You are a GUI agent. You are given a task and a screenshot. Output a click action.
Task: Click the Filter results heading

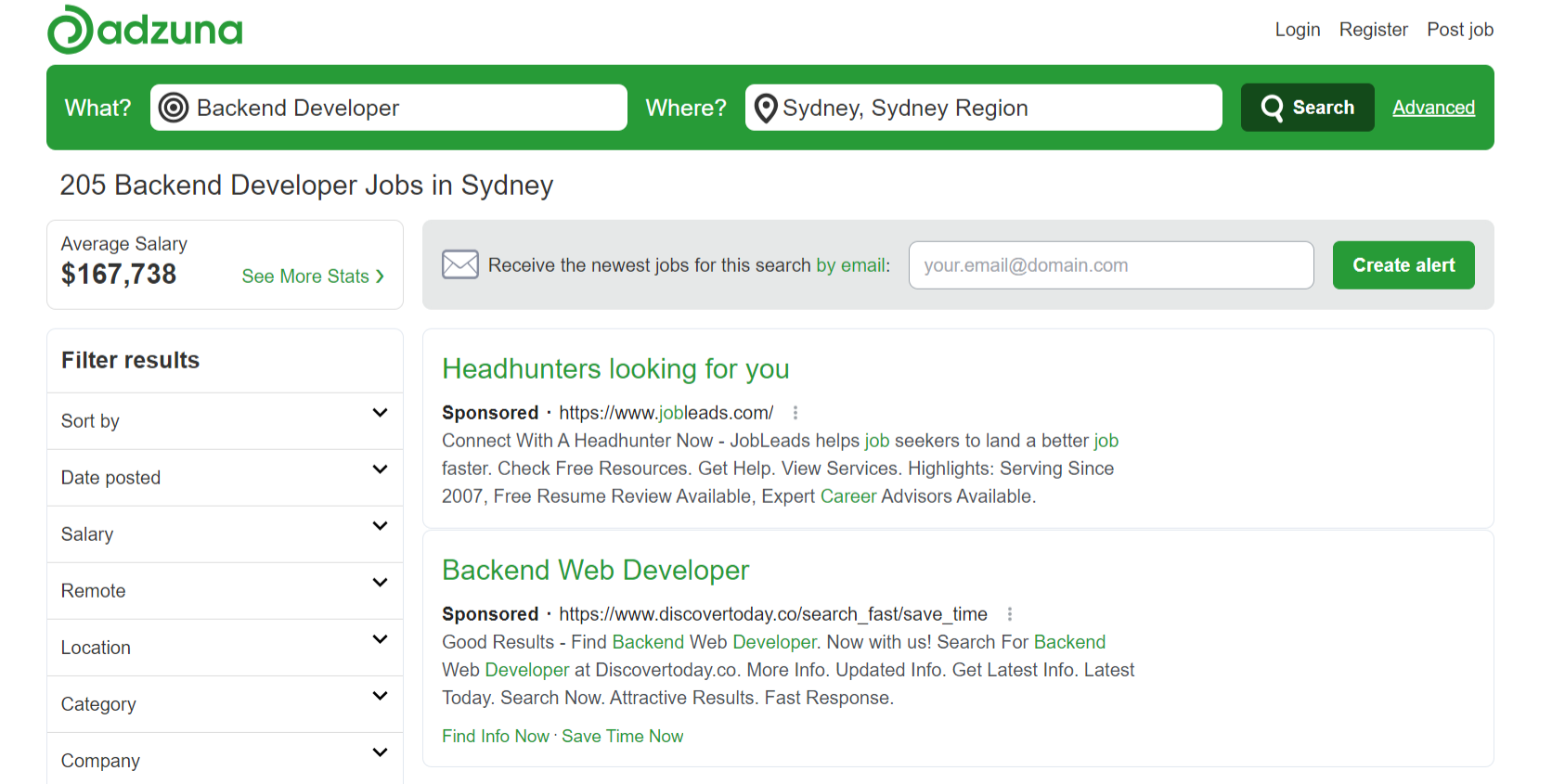130,360
